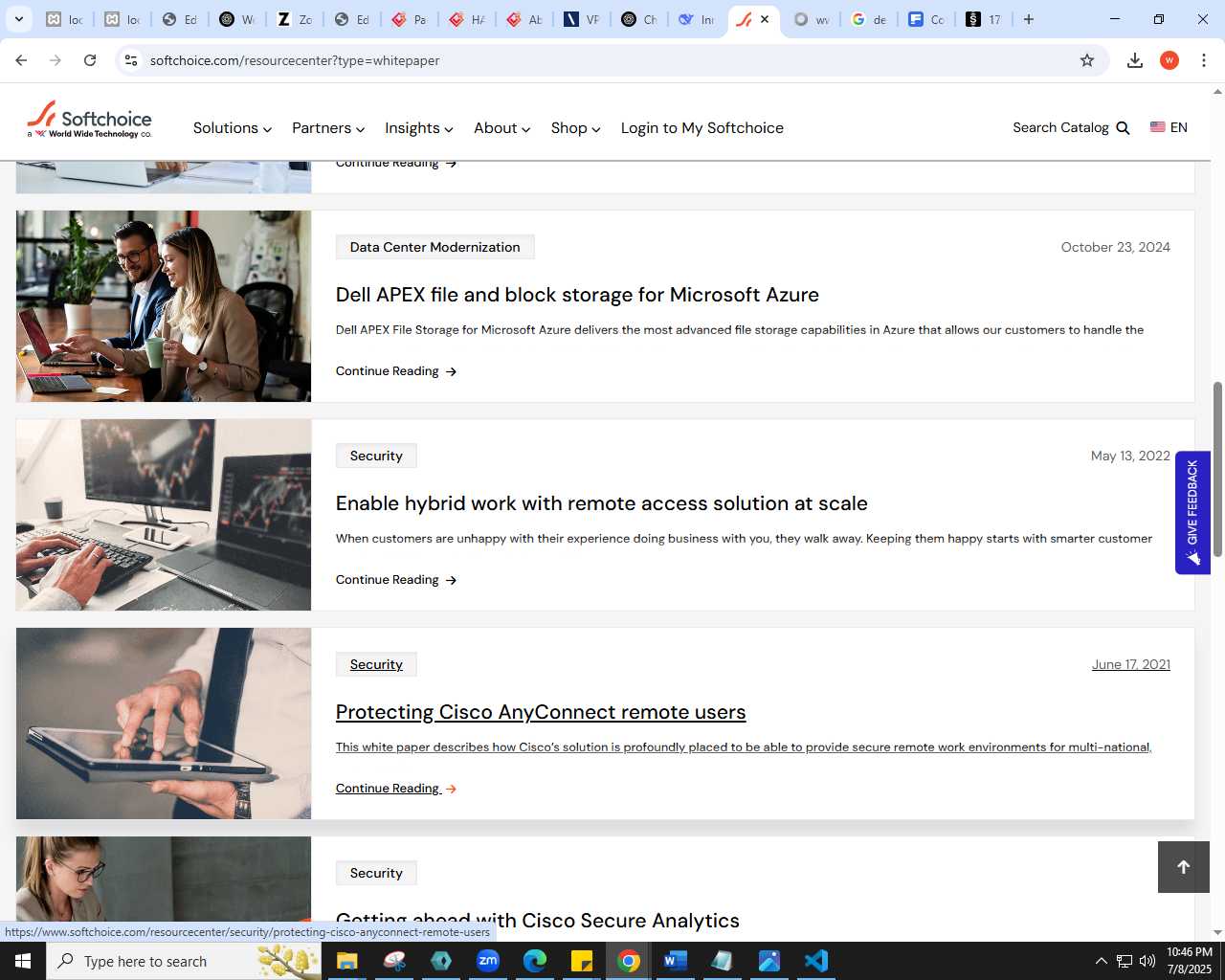1225x980 pixels.
Task: Click Continue Reading under Dell APEX article
Action: (x=396, y=371)
